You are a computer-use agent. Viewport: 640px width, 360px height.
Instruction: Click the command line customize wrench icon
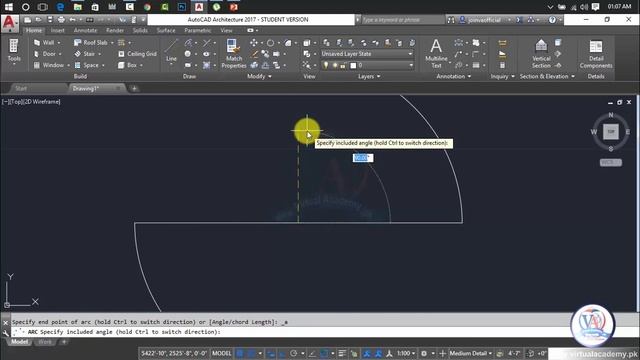coord(5,333)
